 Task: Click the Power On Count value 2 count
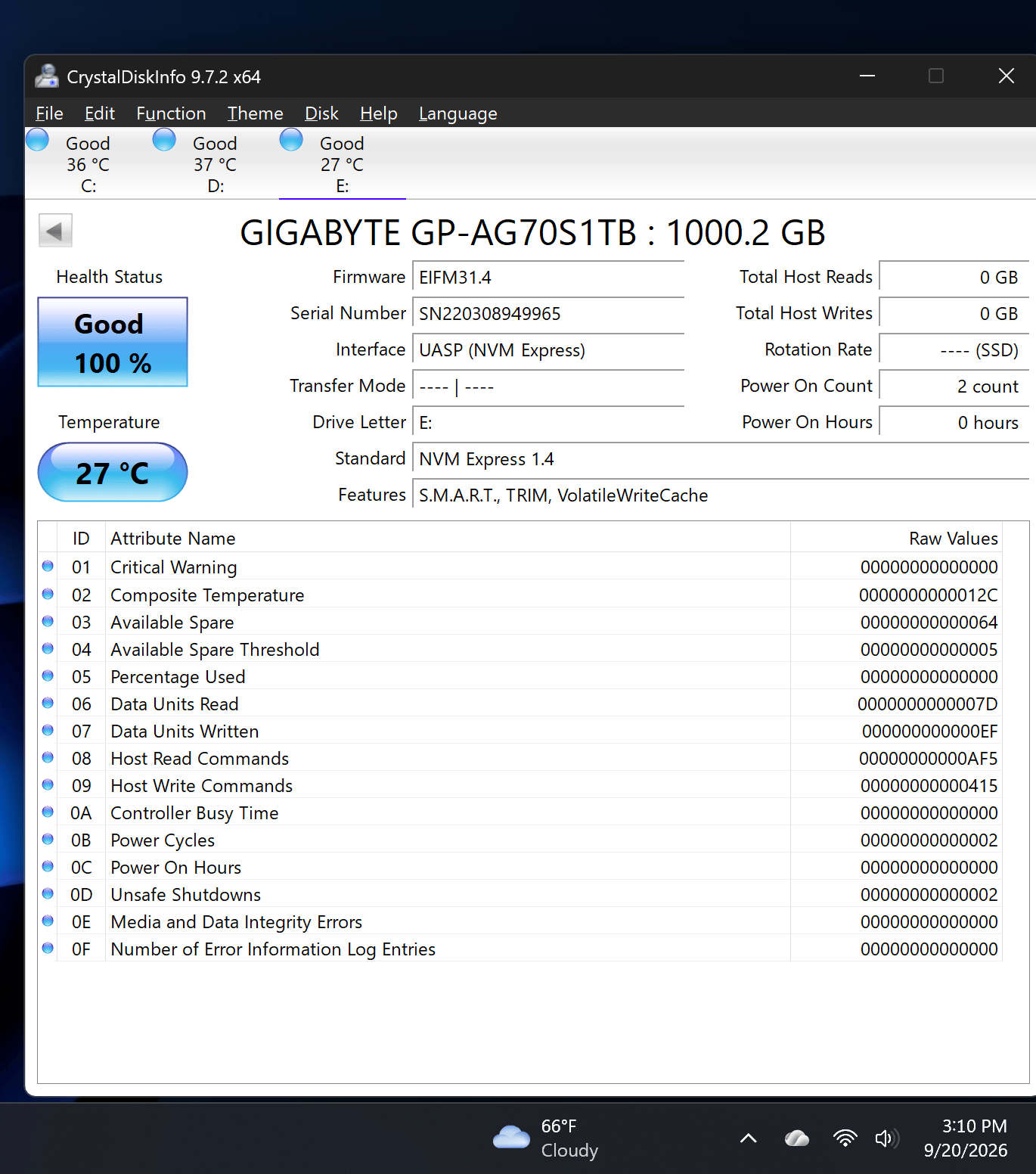point(954,387)
